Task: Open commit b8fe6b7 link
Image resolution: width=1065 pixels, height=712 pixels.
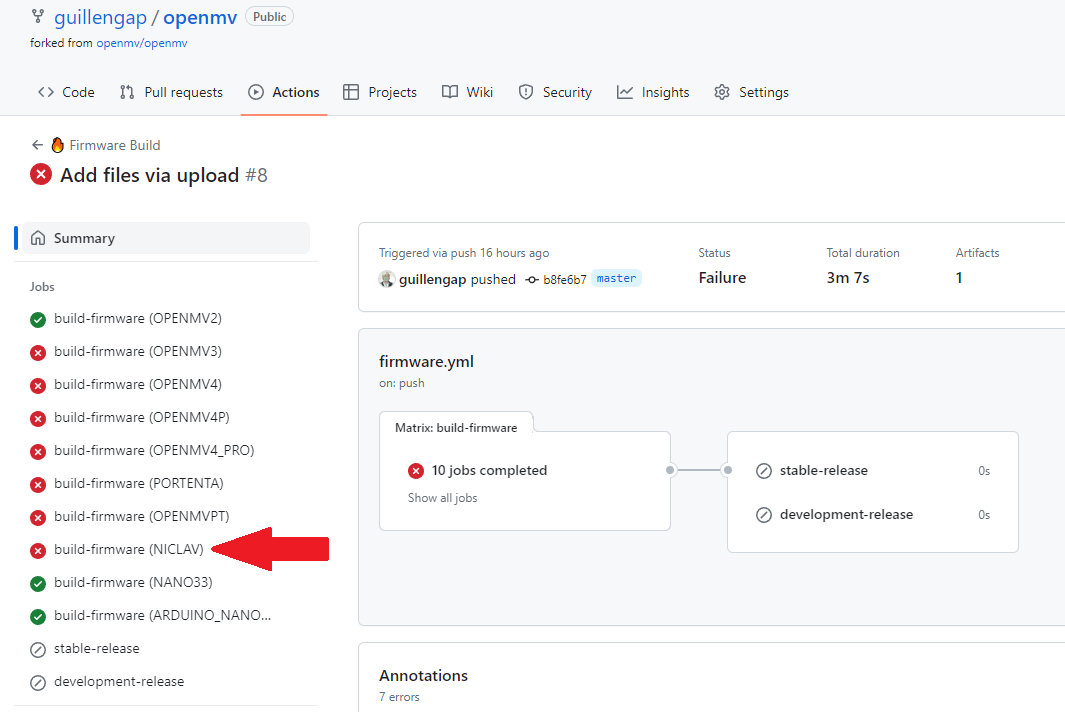Action: coord(565,279)
